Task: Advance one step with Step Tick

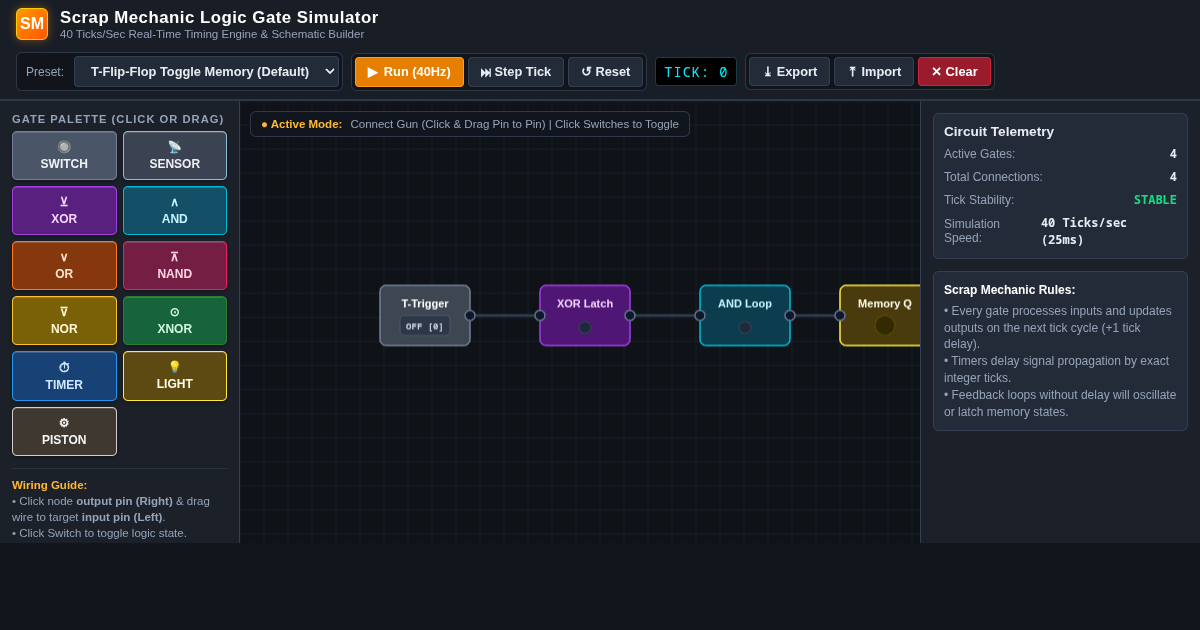Action: (x=516, y=72)
